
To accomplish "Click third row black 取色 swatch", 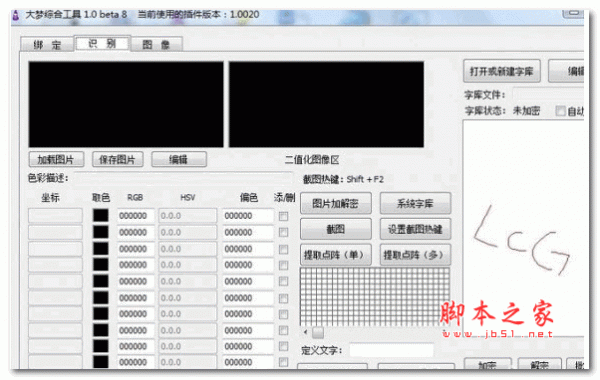I will coord(101,249).
